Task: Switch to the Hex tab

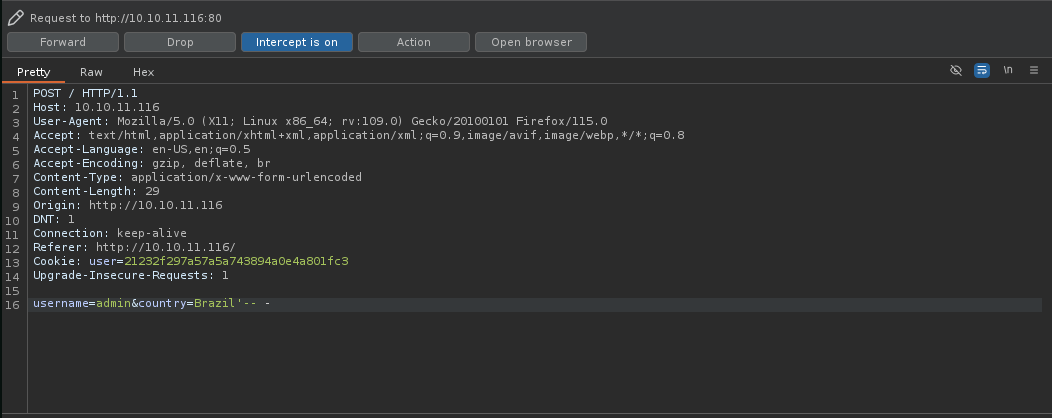Action: (144, 72)
